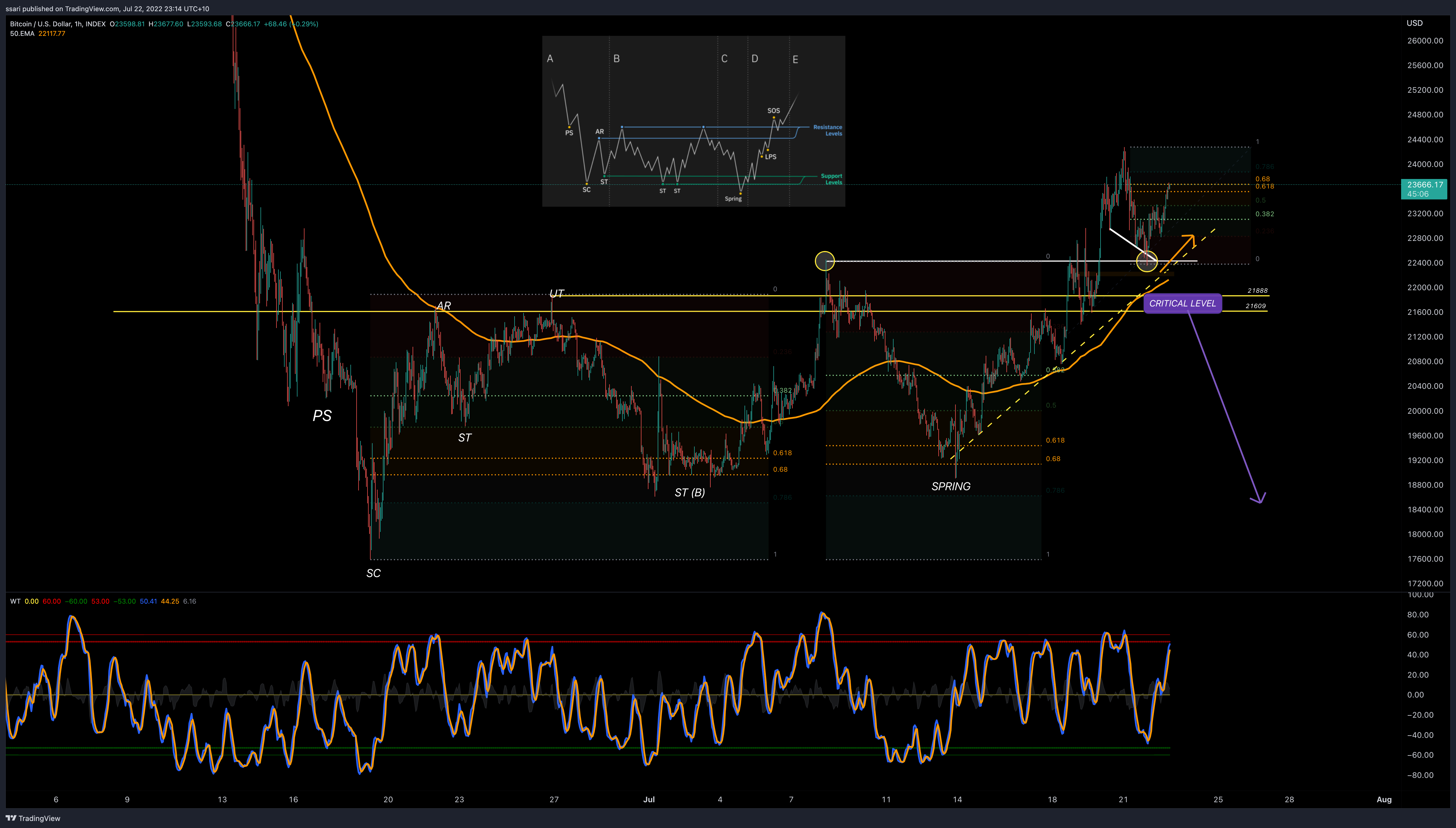Screen dimensions: 1456x828
Task: Click the yellow circle at the July 8 peak
Action: [x=825, y=261]
